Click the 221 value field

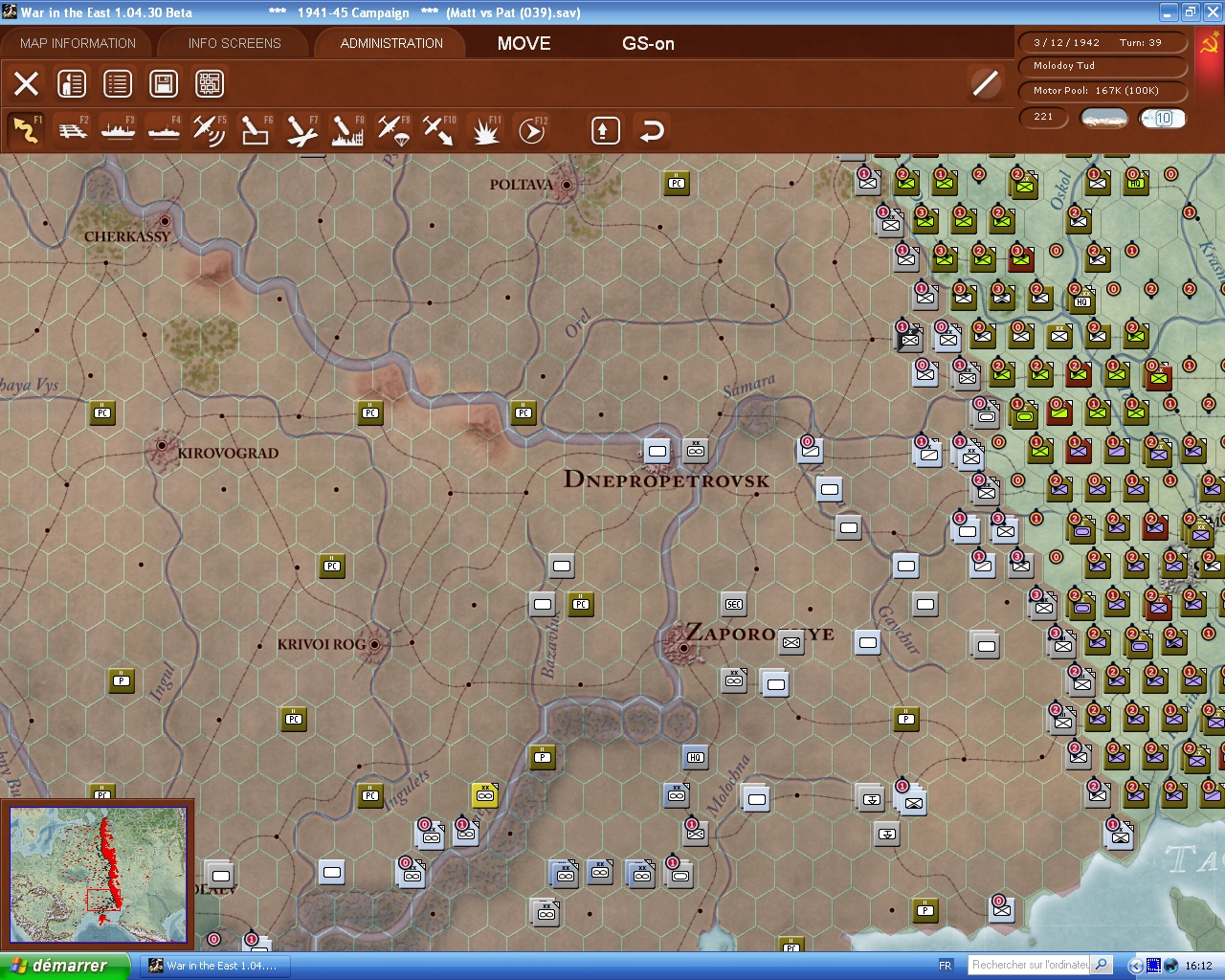coord(1044,117)
